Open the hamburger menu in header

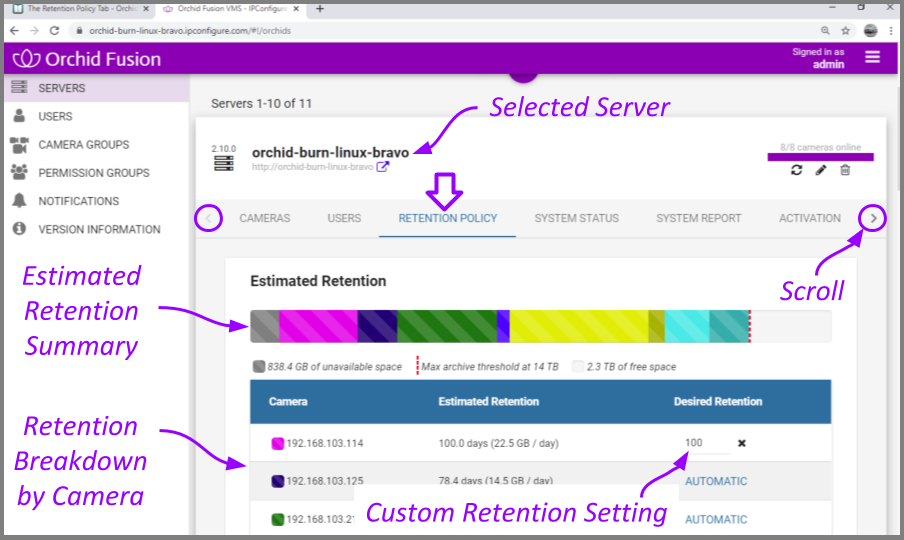872,57
